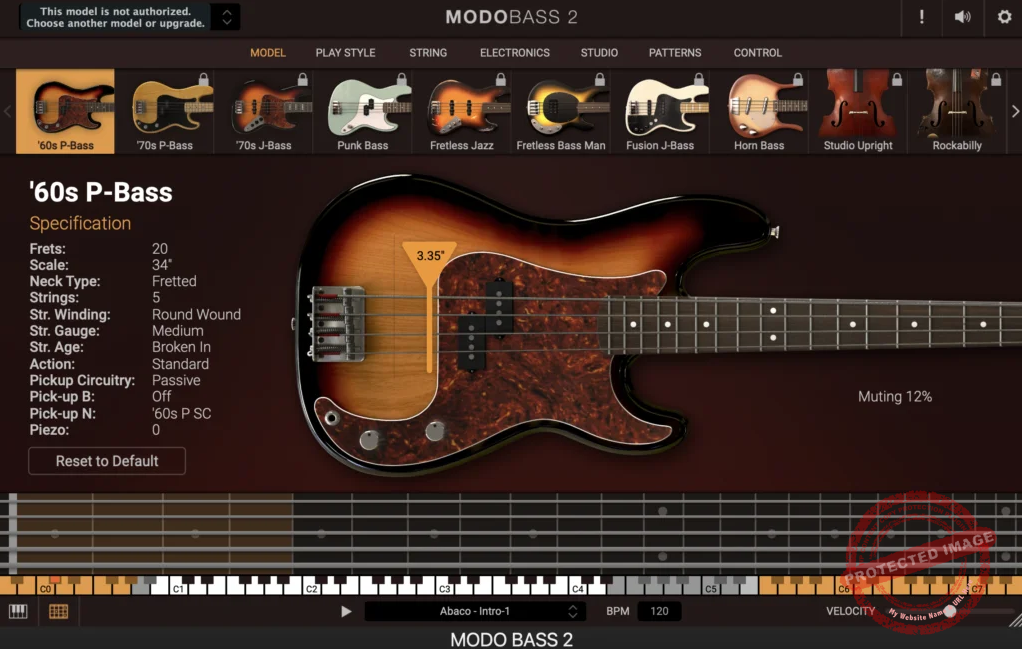Screen dimensions: 1022x649
Task: Select the '70s P-Bass model
Action: pyautogui.click(x=165, y=111)
